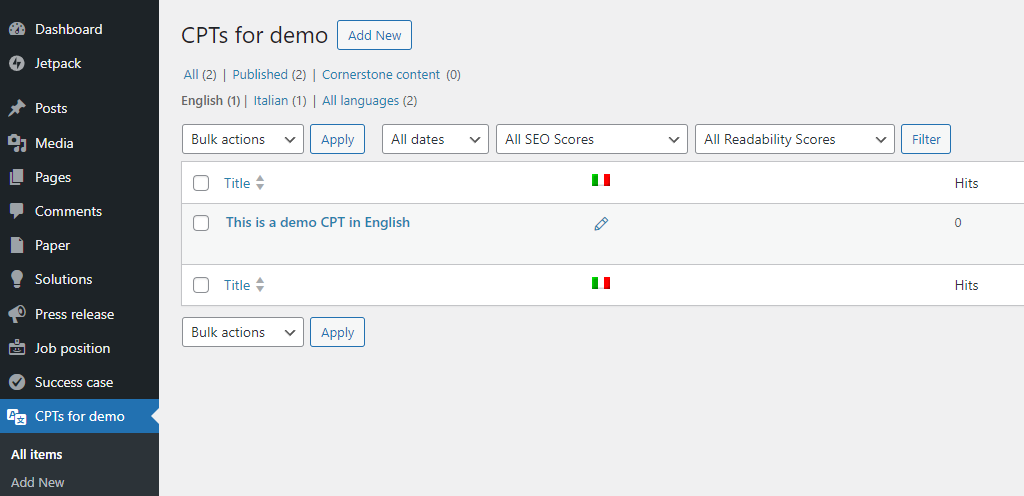Click the bottom Apply button

click(x=338, y=332)
